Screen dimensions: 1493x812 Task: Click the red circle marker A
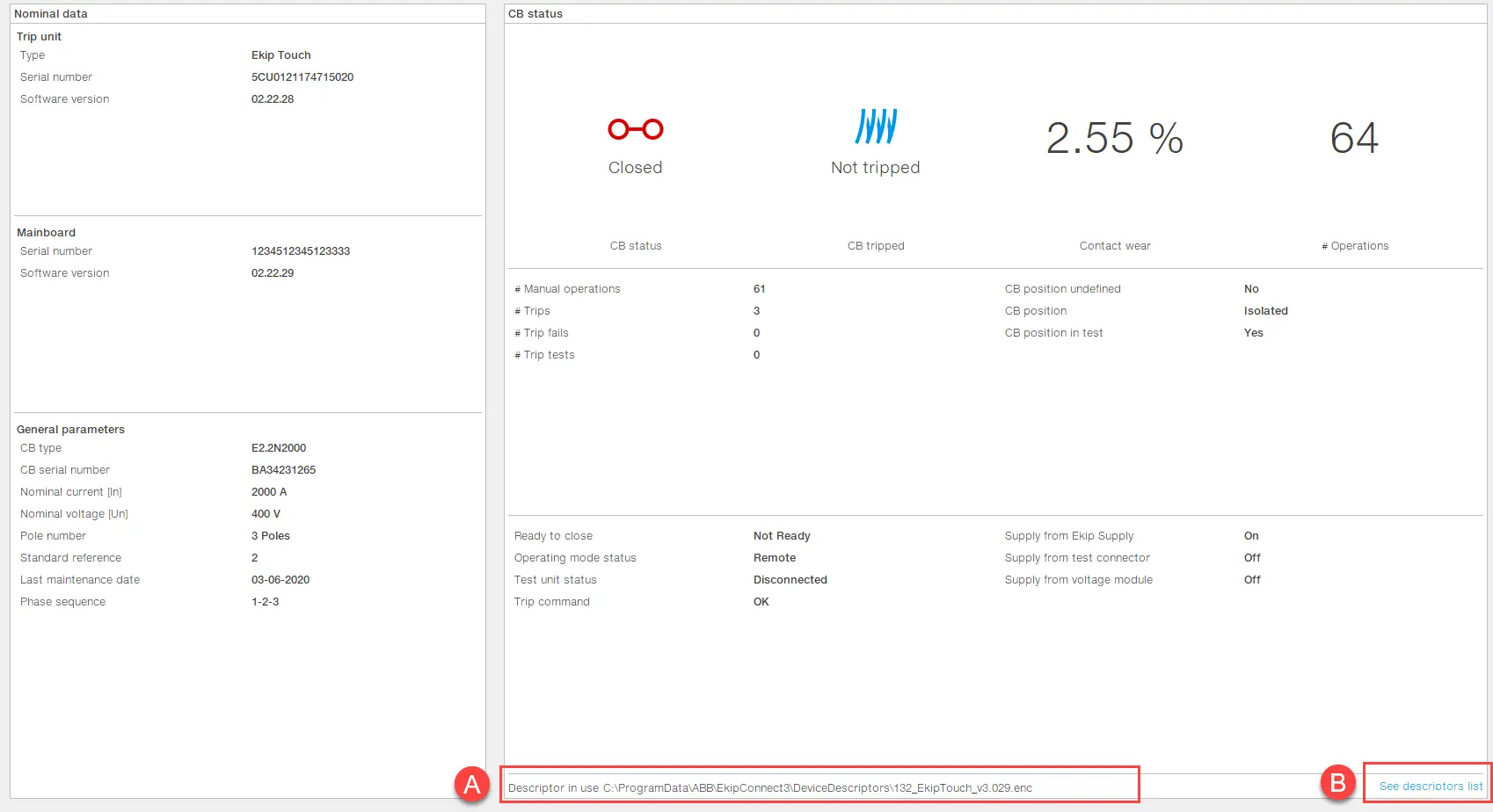(x=472, y=783)
